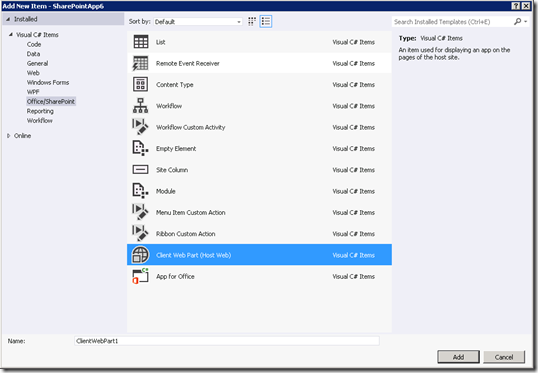538x373 pixels.
Task: Select the Remote Event Receiver icon
Action: click(141, 63)
